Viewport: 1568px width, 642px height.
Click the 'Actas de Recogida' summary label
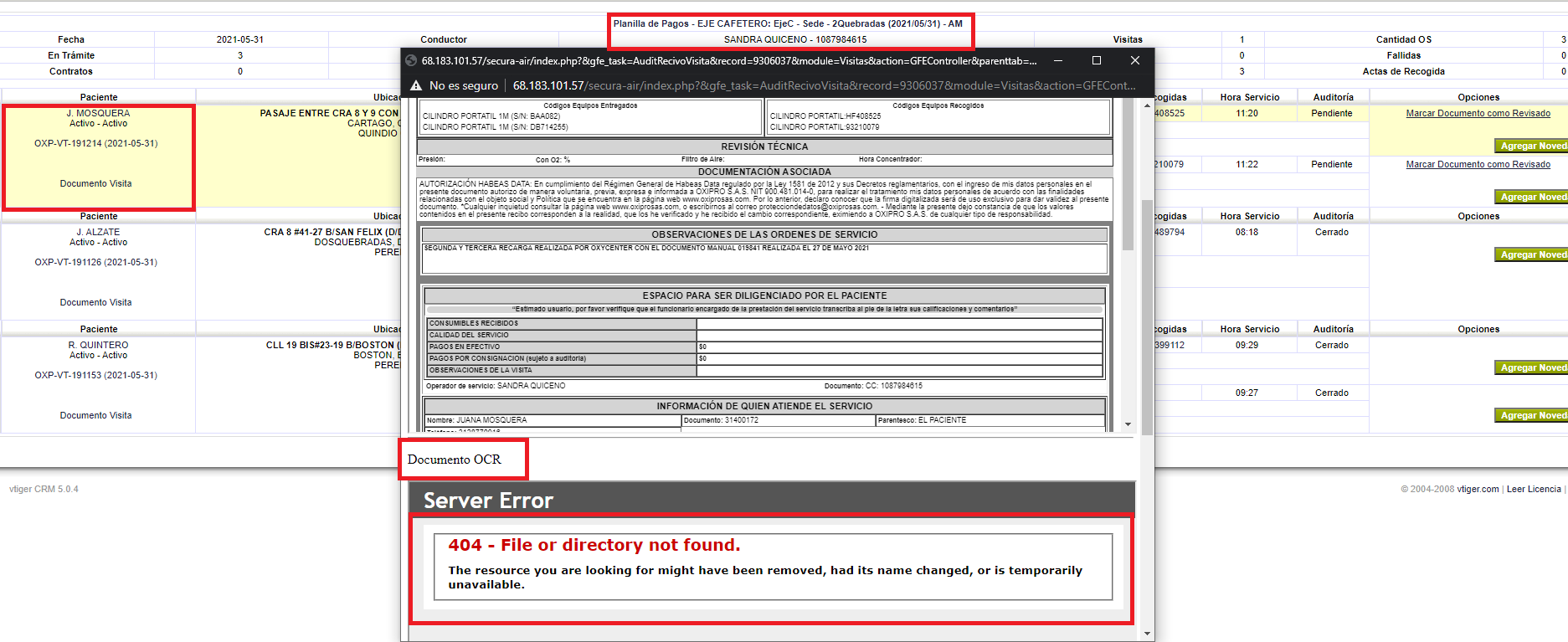[x=1404, y=71]
